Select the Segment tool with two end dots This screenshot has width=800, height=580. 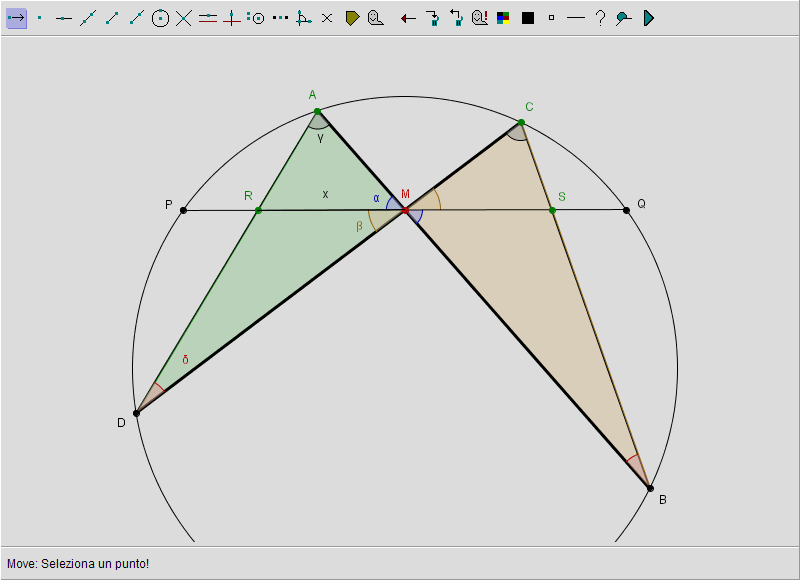[x=112, y=18]
